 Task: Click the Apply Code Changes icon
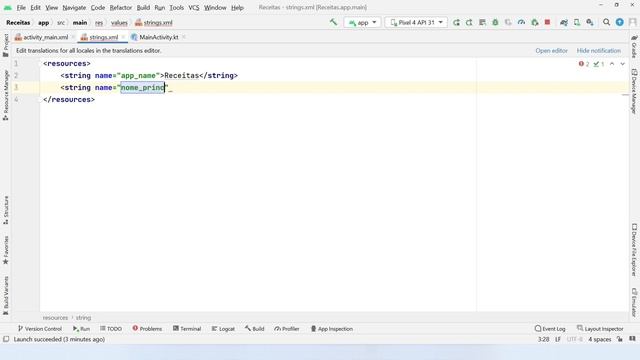pos(482,22)
